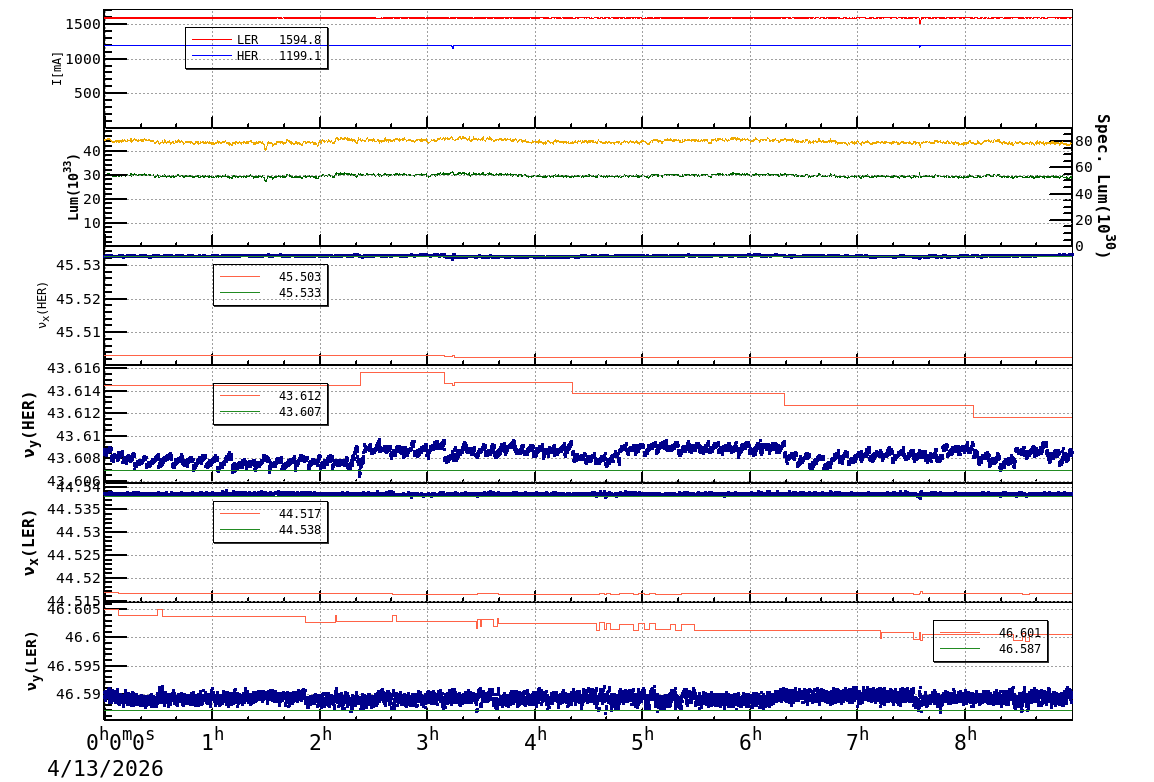The width and height of the screenshot is (1154, 782).
Task: Click the I[mA] axis label
Action: click(x=57, y=68)
